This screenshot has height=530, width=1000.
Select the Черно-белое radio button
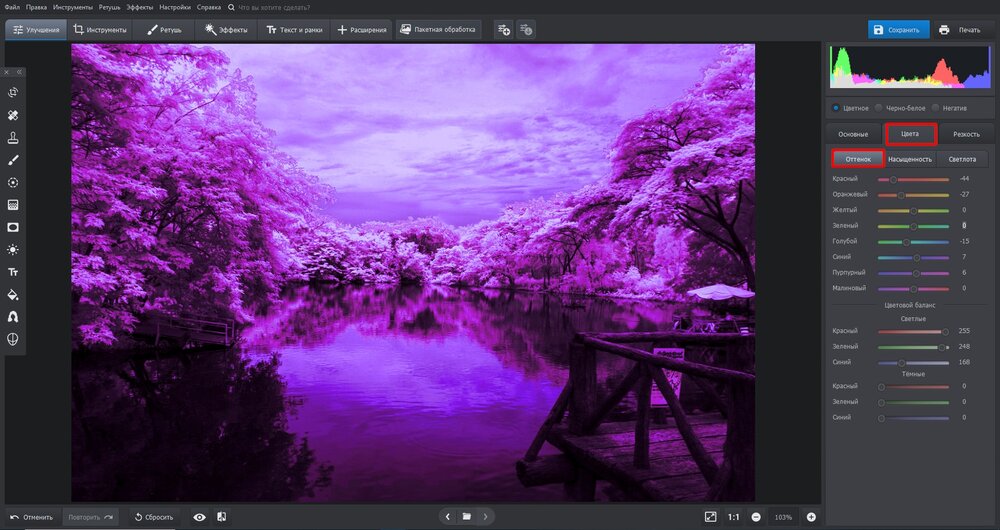coord(878,108)
